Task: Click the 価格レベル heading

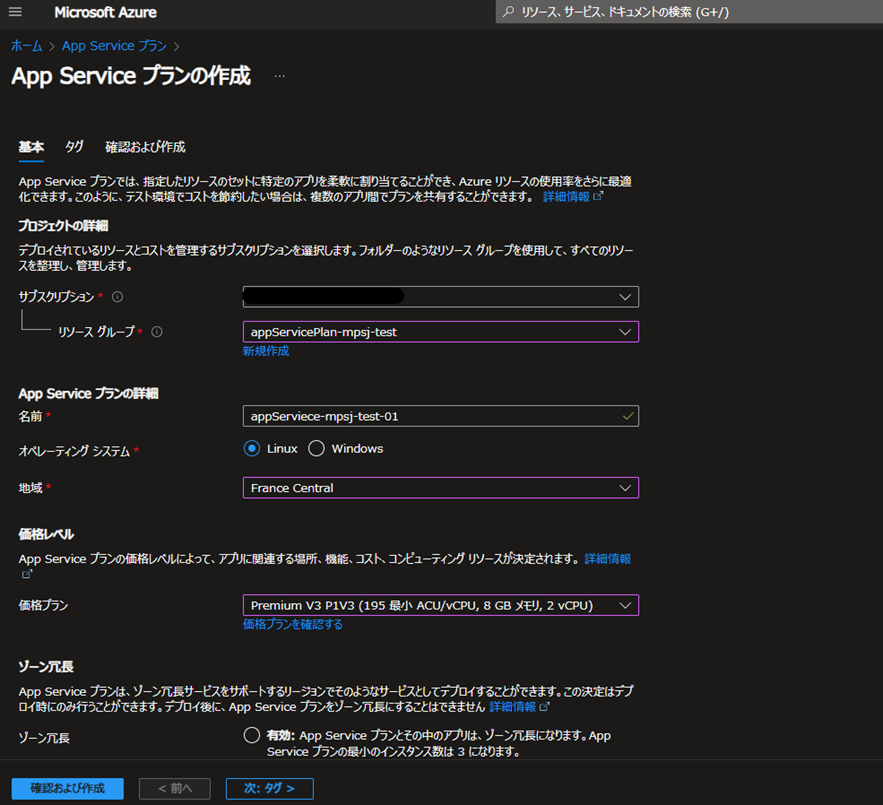Action: click(x=46, y=535)
